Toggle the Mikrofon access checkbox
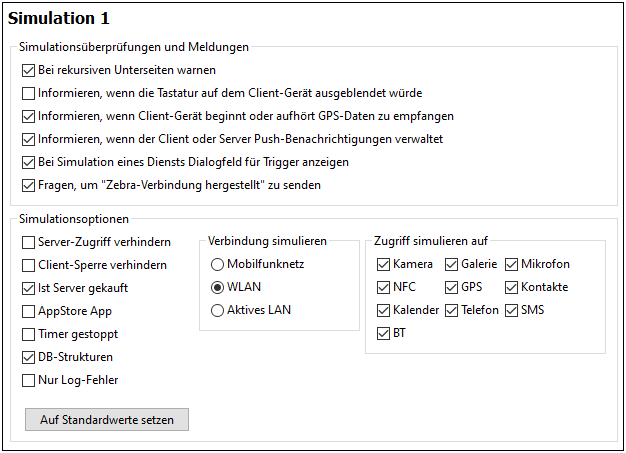This screenshot has width=626, height=453. click(x=512, y=265)
